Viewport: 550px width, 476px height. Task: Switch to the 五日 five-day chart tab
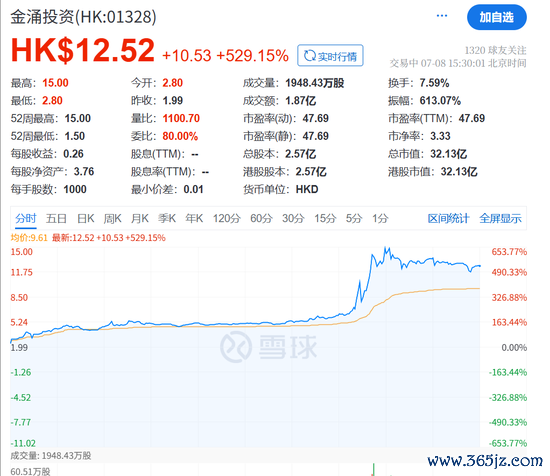56,218
